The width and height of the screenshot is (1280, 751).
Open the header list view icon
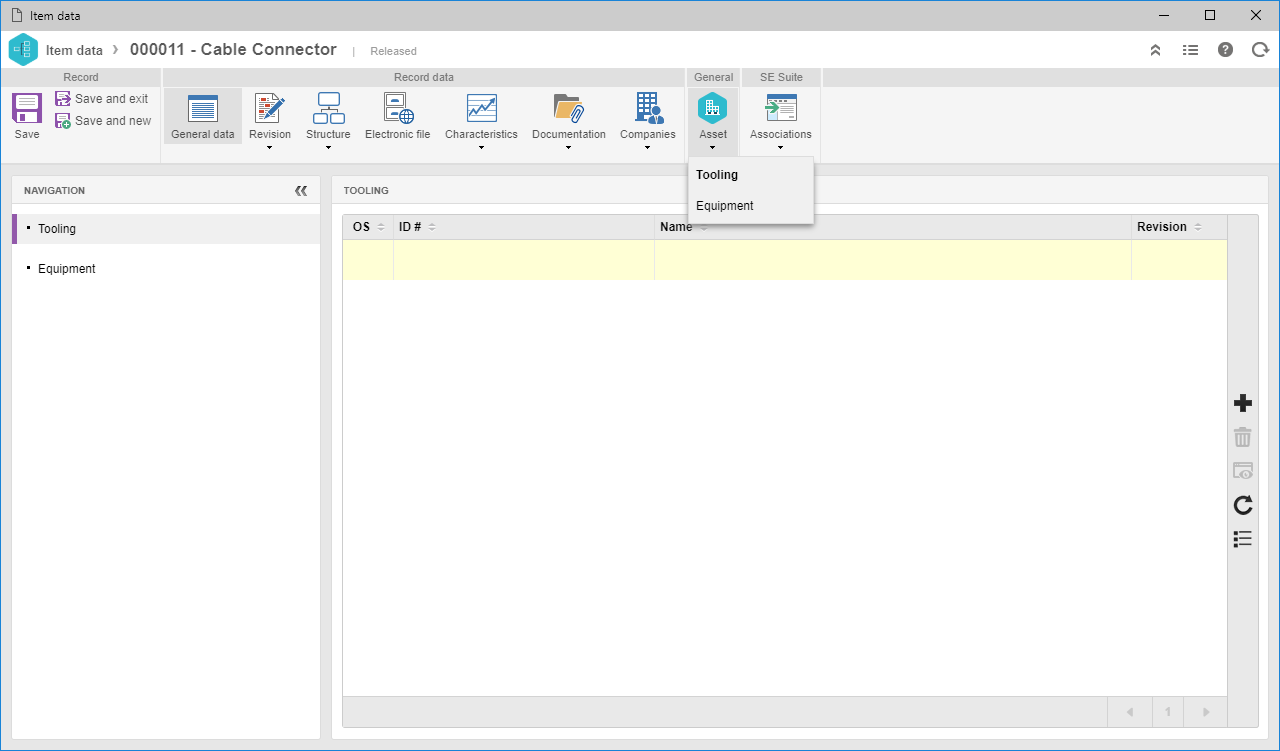click(1190, 50)
